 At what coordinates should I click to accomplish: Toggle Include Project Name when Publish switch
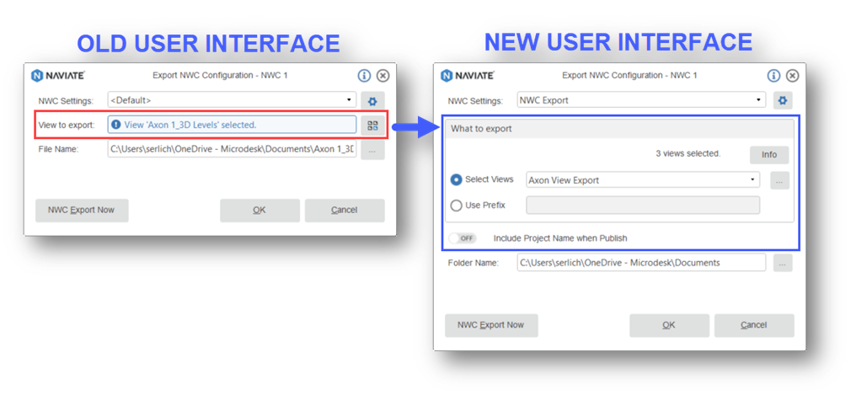(x=463, y=238)
